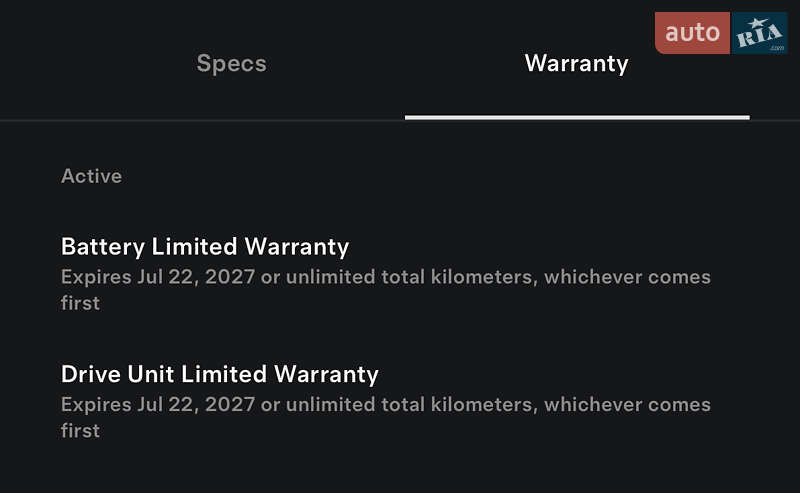Click the white underline beneath the Warranty tab
The width and height of the screenshot is (800, 493).
pos(577,117)
